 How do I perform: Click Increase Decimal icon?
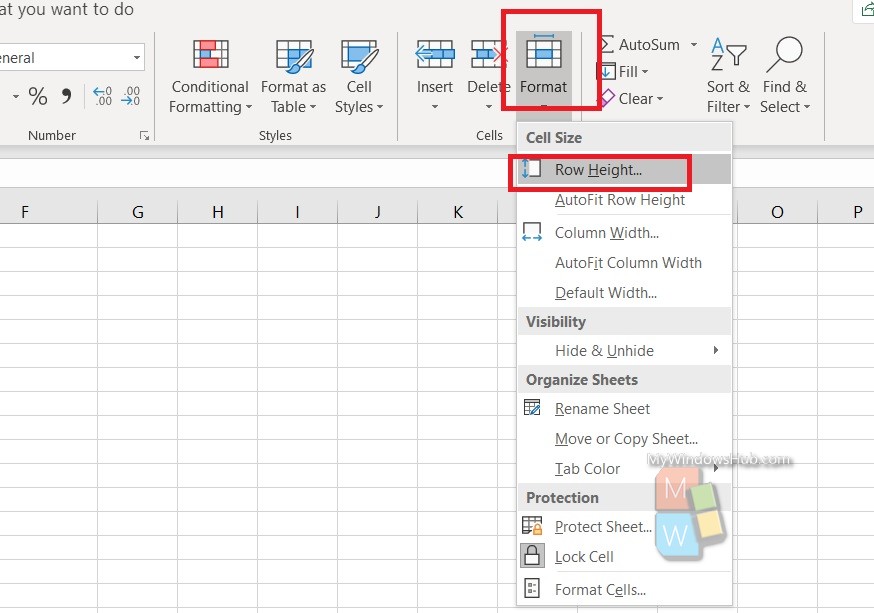[x=103, y=96]
